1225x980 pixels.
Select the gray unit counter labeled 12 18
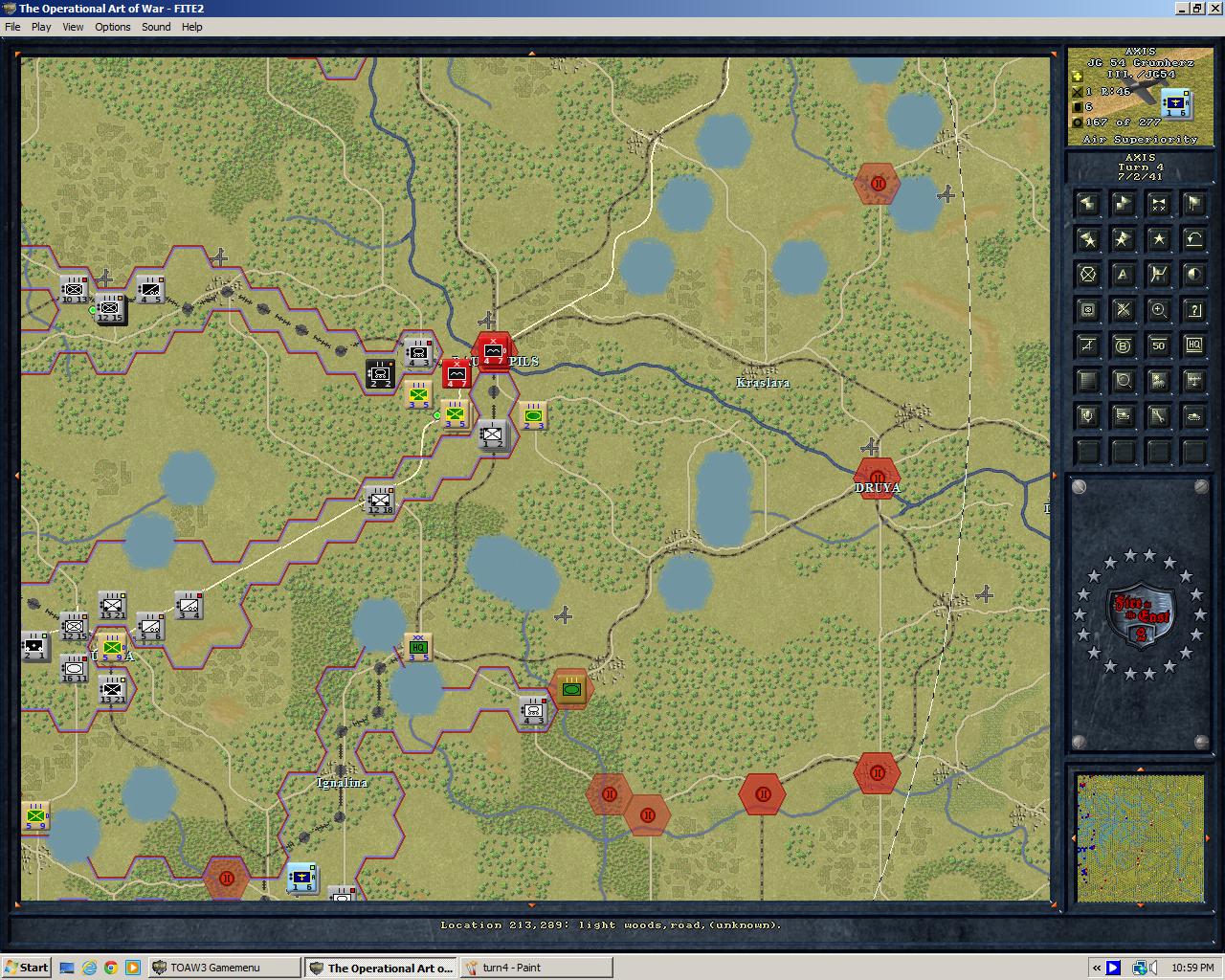click(381, 501)
